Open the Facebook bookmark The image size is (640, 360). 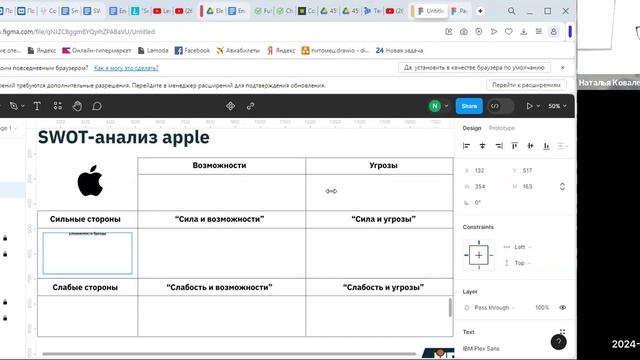(192, 51)
